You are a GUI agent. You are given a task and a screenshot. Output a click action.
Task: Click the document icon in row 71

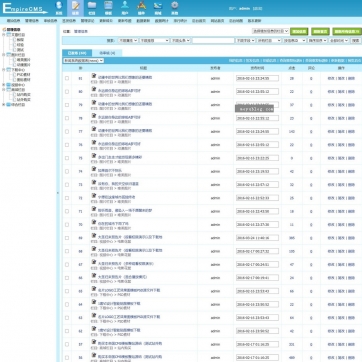pyautogui.click(x=94, y=209)
